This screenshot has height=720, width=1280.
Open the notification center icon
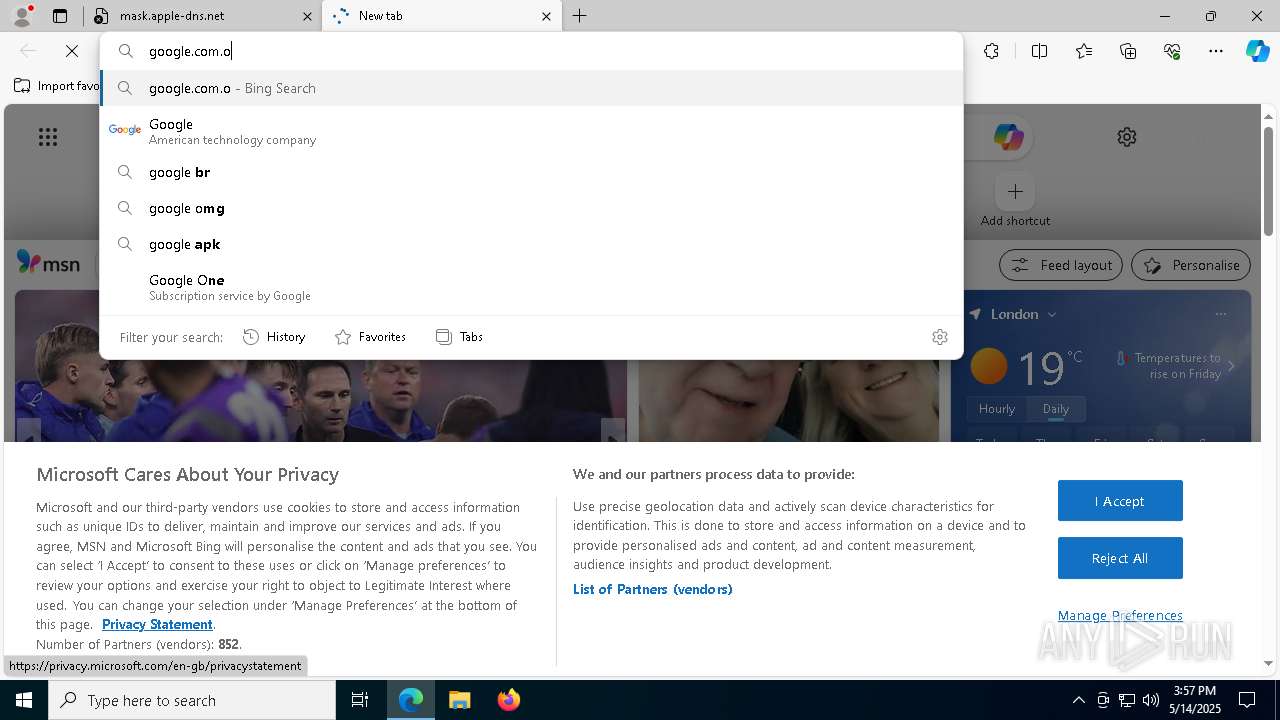tap(1247, 700)
